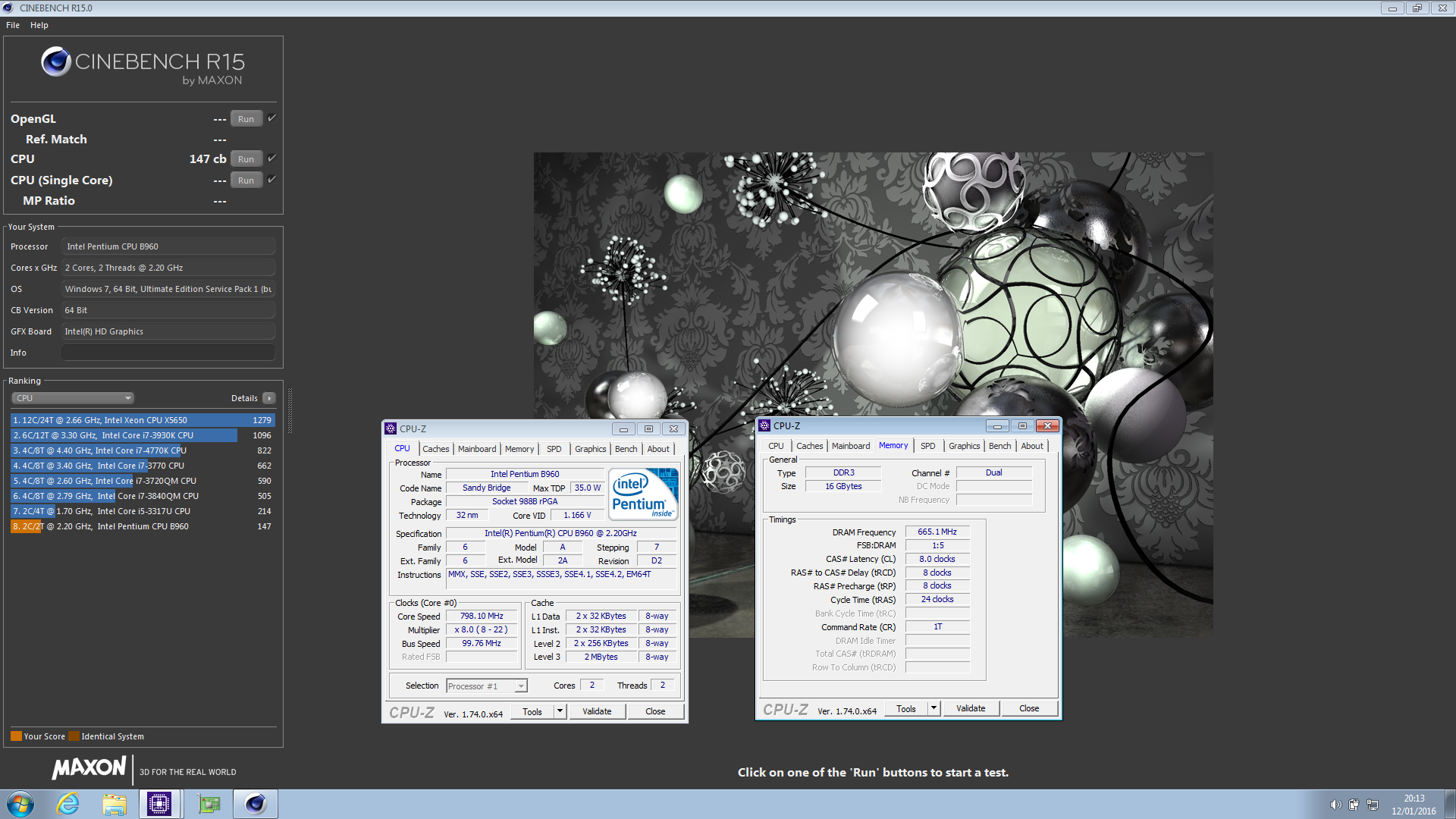
Task: Click the Identical System legend swatch
Action: pos(74,736)
